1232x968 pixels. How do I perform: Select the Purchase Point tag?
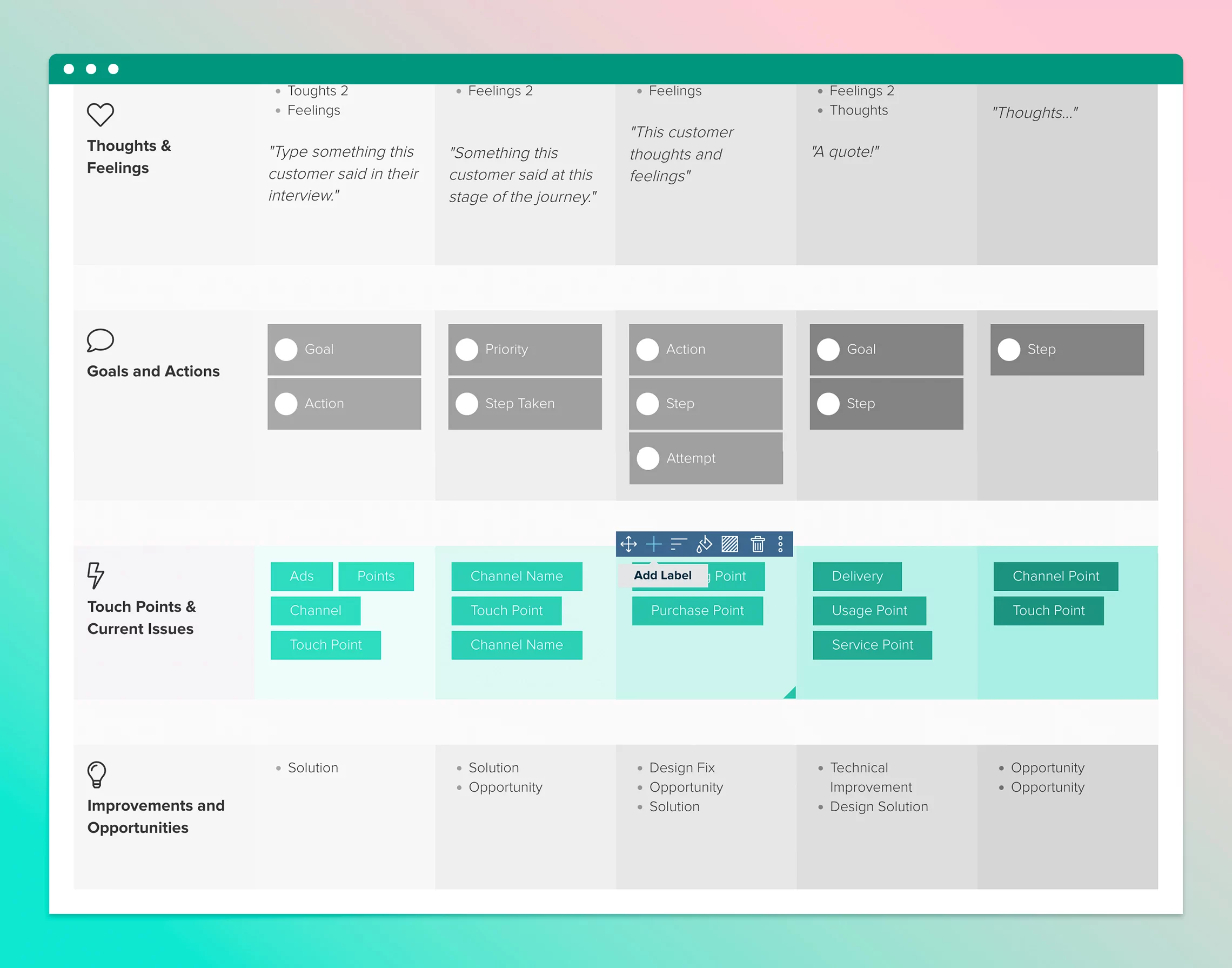pos(697,610)
